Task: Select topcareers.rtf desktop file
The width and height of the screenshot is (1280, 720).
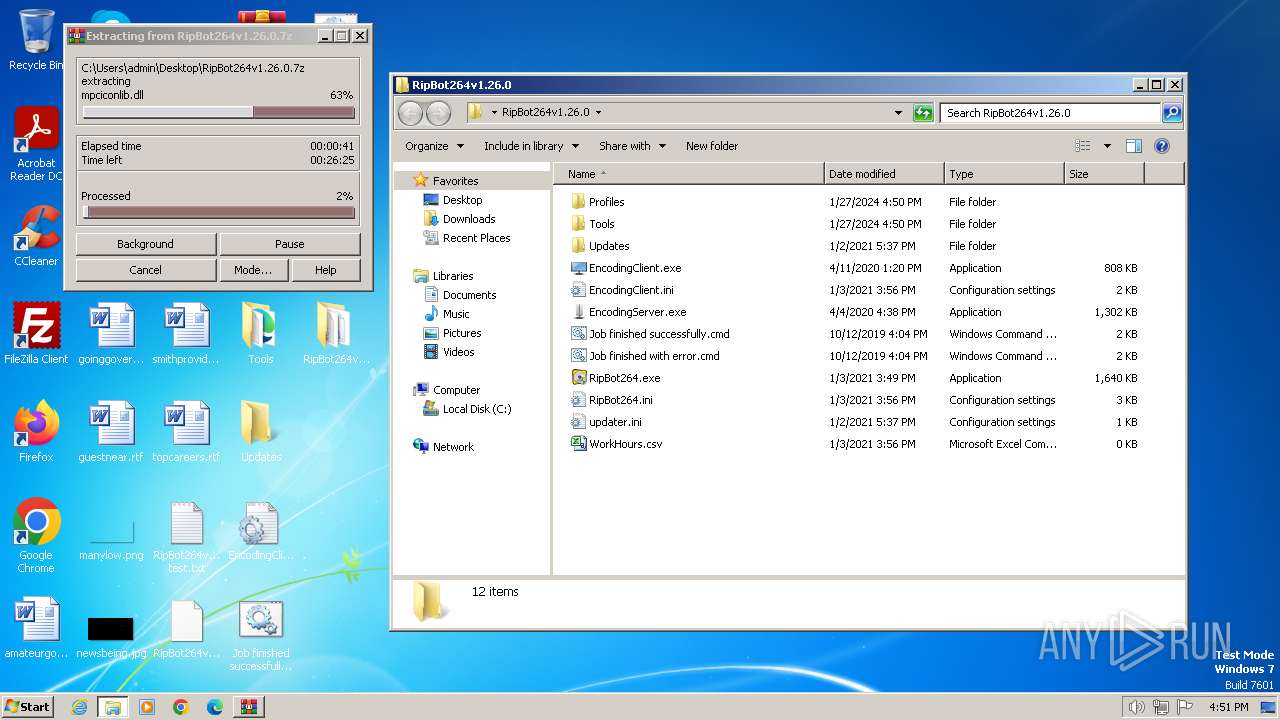Action: (x=186, y=432)
